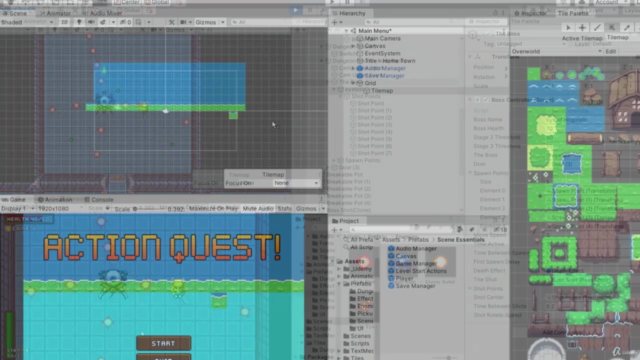Image resolution: width=640 pixels, height=360 pixels.
Task: Open the Focus On None dropdown
Action: tap(296, 183)
